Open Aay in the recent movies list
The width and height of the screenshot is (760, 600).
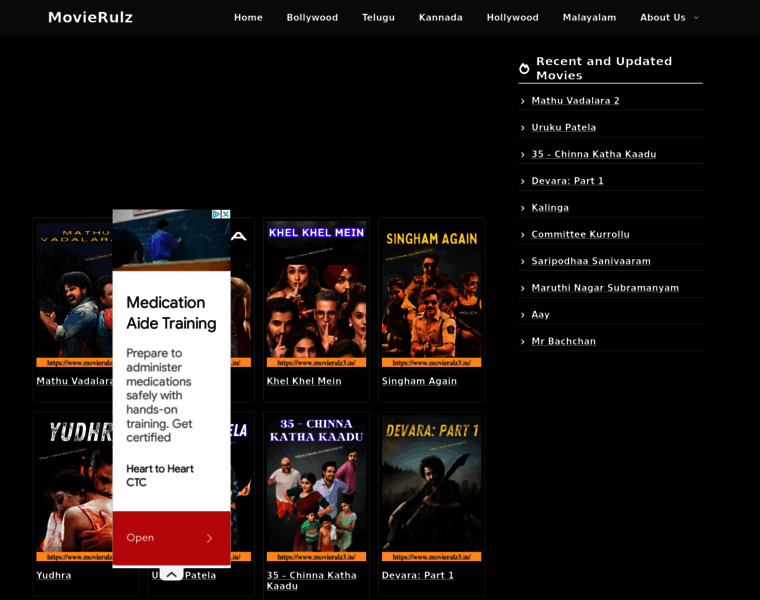(x=540, y=315)
